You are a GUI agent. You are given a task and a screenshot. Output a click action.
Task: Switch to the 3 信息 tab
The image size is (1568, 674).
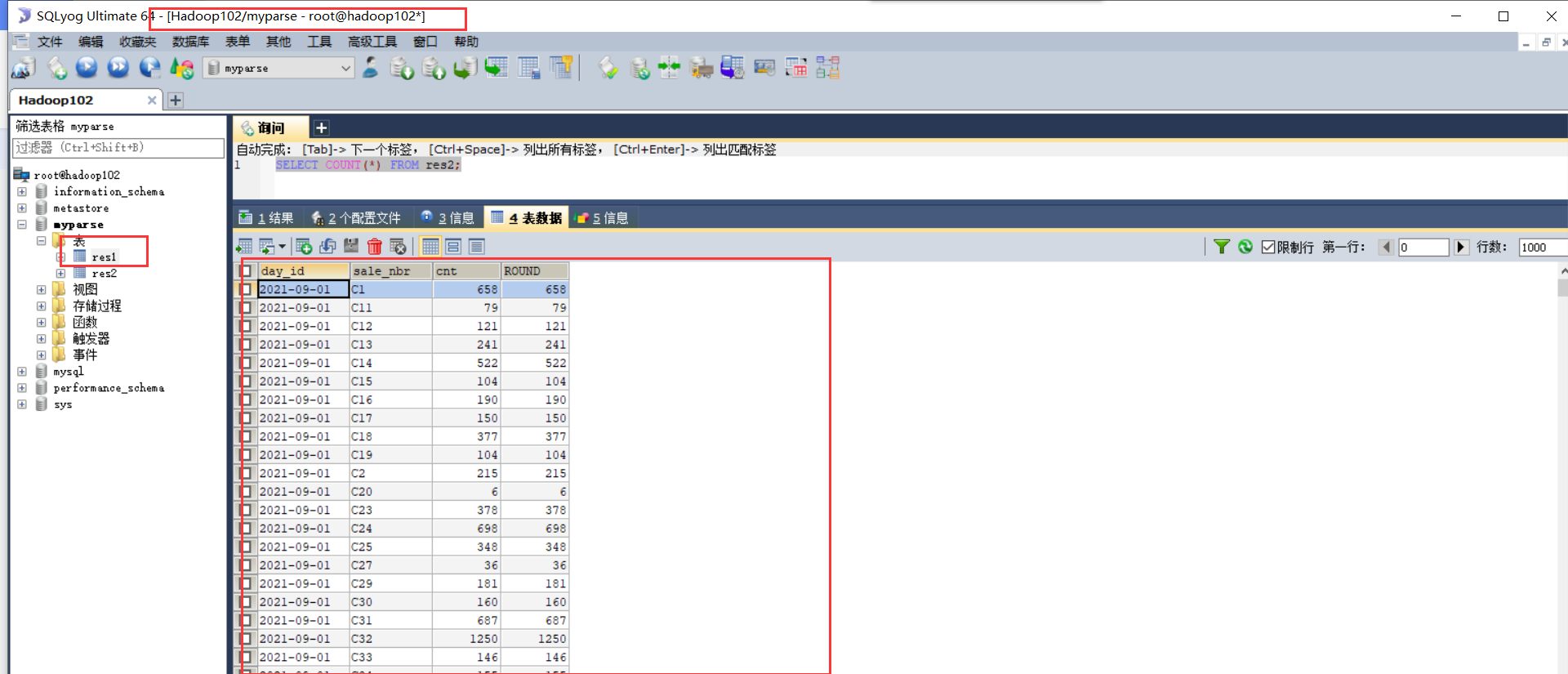click(x=448, y=218)
